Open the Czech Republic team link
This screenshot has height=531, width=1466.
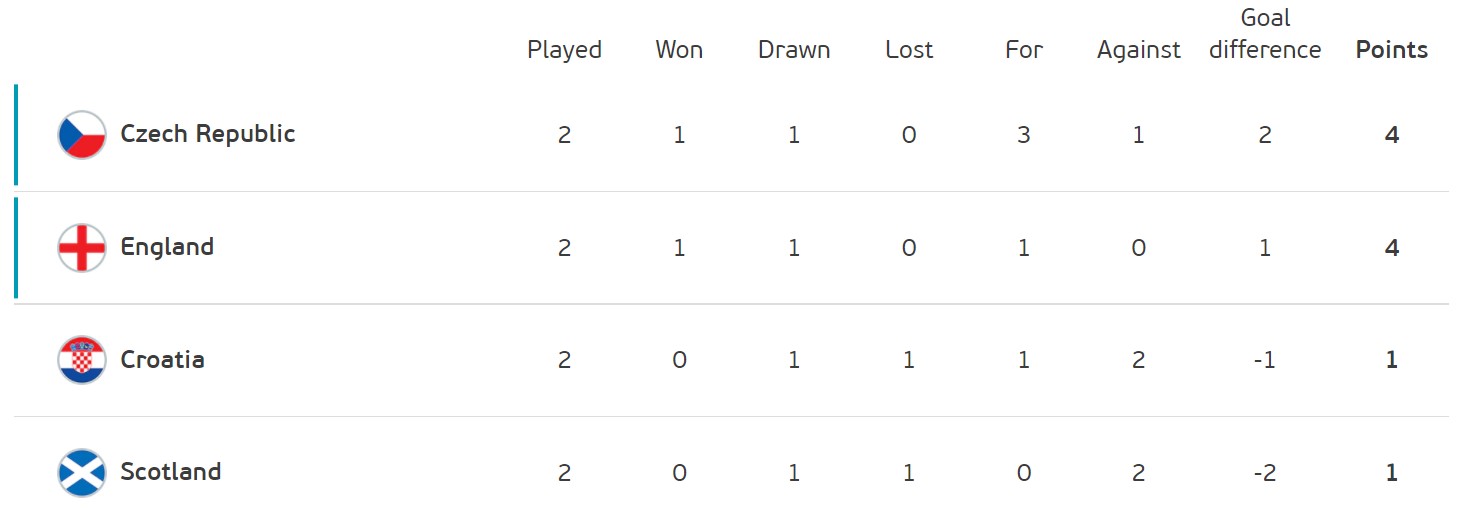point(208,134)
